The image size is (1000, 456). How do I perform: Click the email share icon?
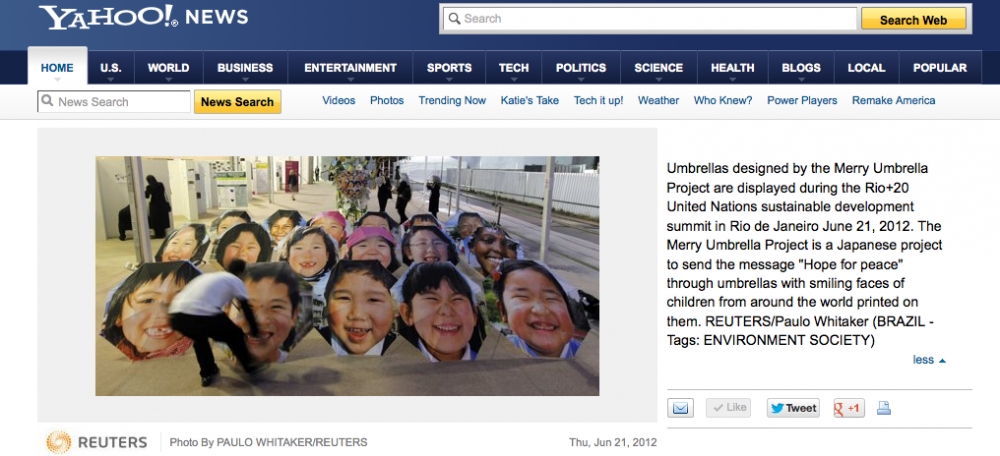680,408
